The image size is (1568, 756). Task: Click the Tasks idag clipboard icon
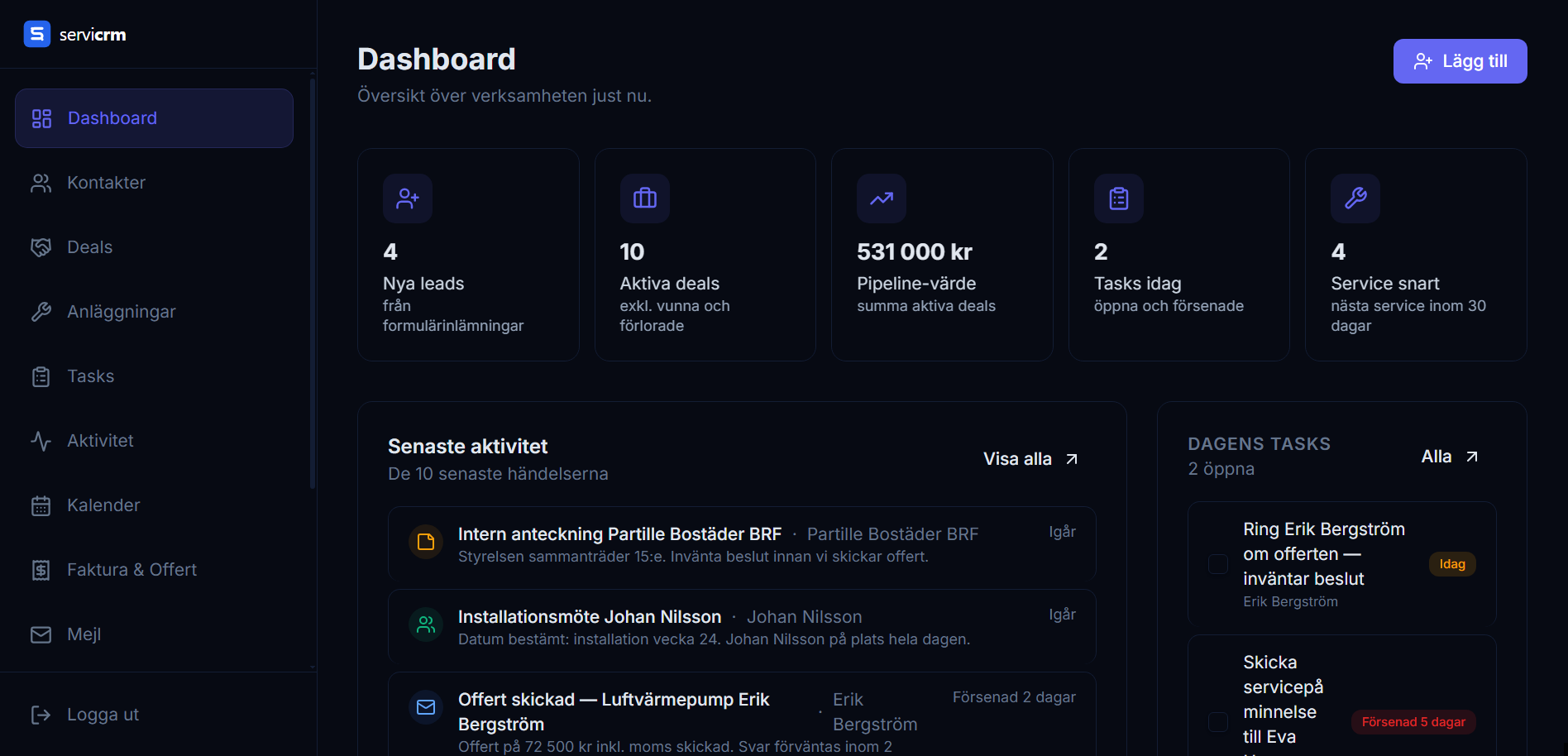click(1119, 199)
